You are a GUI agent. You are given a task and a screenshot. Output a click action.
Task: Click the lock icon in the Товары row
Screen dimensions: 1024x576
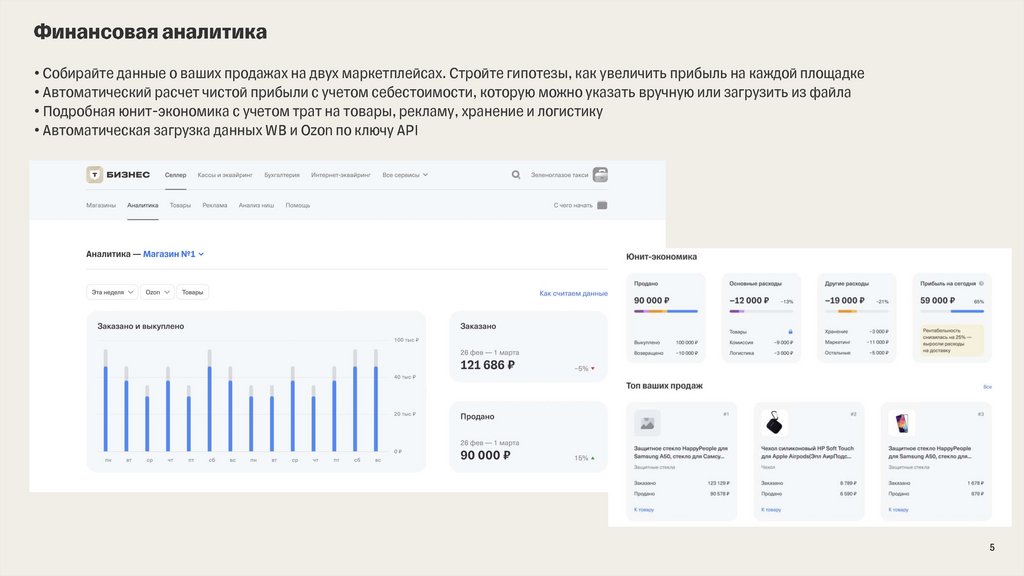click(790, 331)
